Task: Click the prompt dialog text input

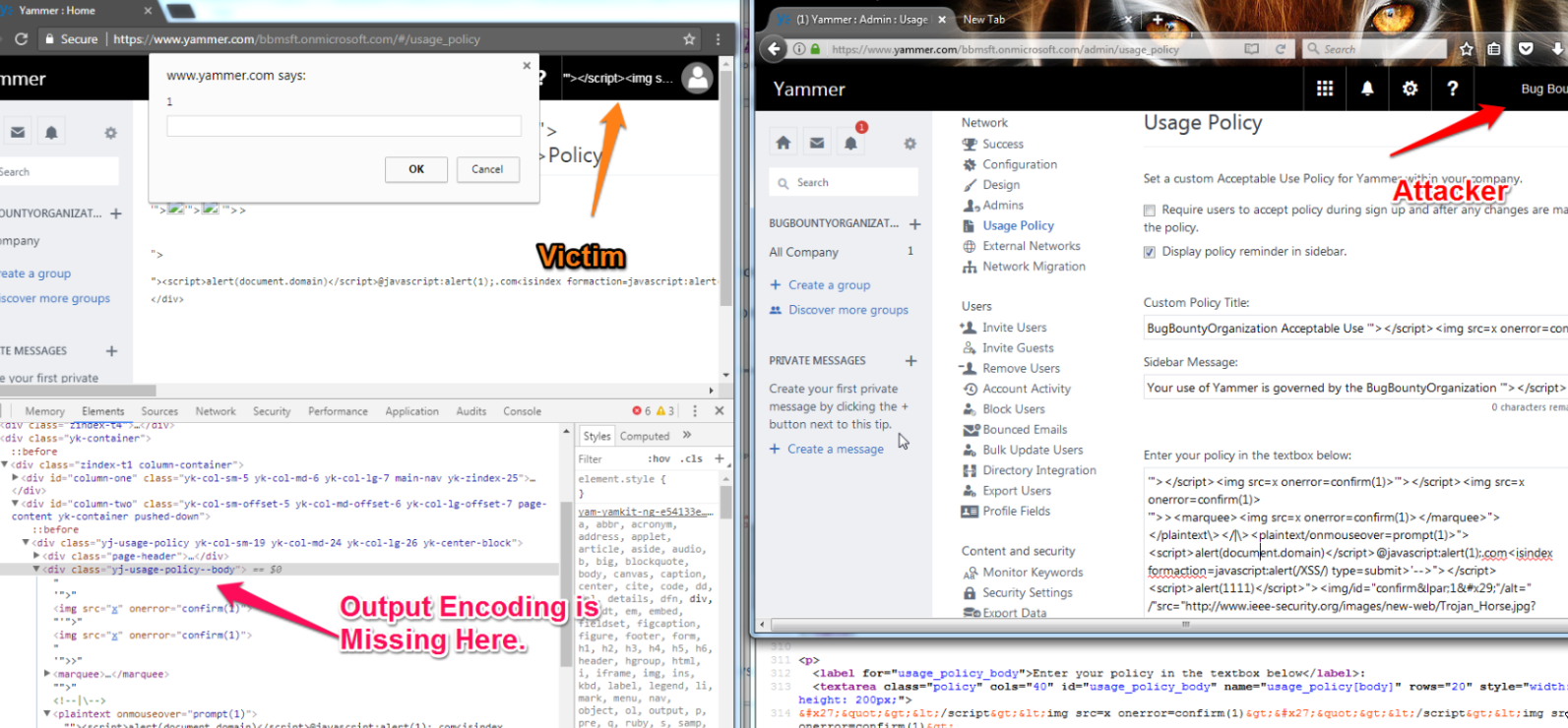Action: 344,126
